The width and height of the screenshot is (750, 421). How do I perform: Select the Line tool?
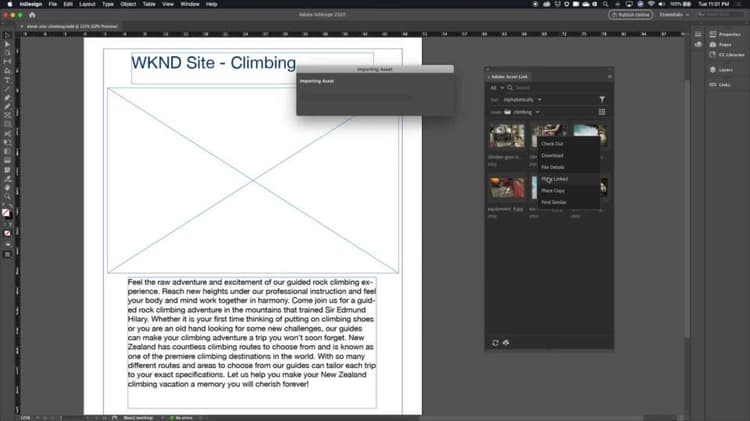click(7, 89)
